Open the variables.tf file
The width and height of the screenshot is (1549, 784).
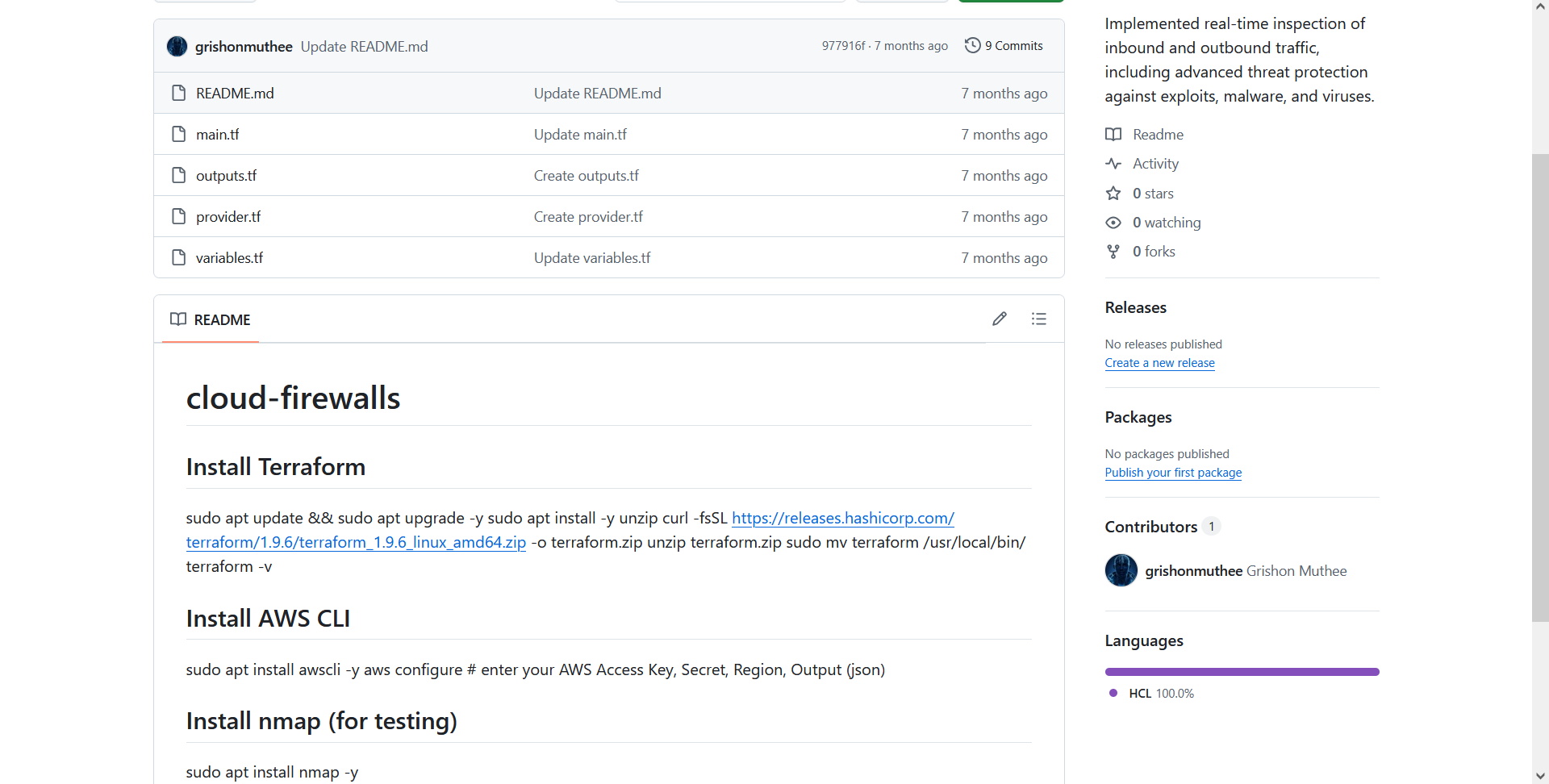pyautogui.click(x=229, y=258)
